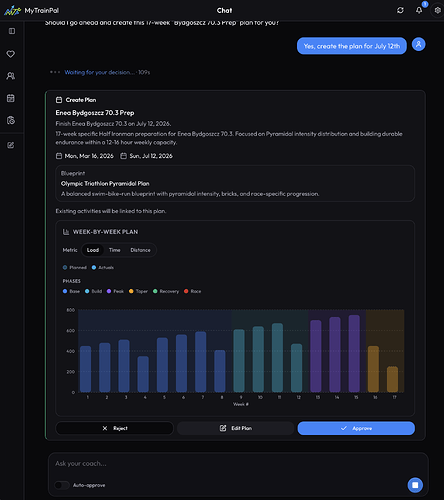The image size is (444, 500).
Task: Toggle the sidebar panel icon
Action: tap(12, 31)
